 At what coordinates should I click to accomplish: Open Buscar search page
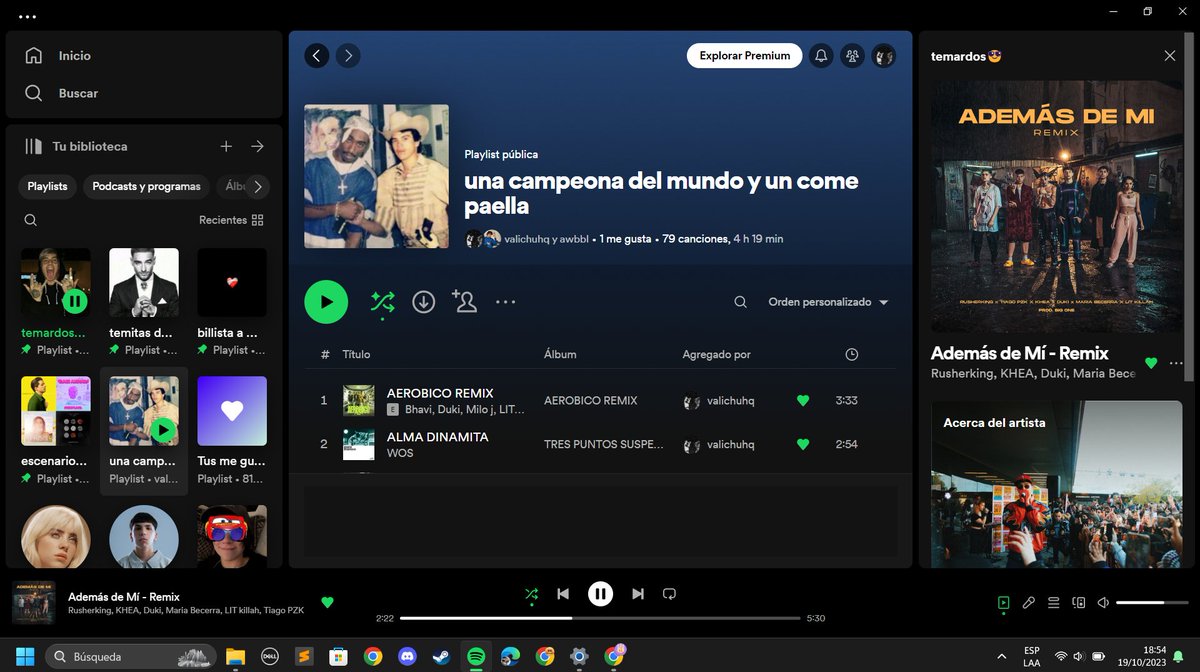[62, 93]
